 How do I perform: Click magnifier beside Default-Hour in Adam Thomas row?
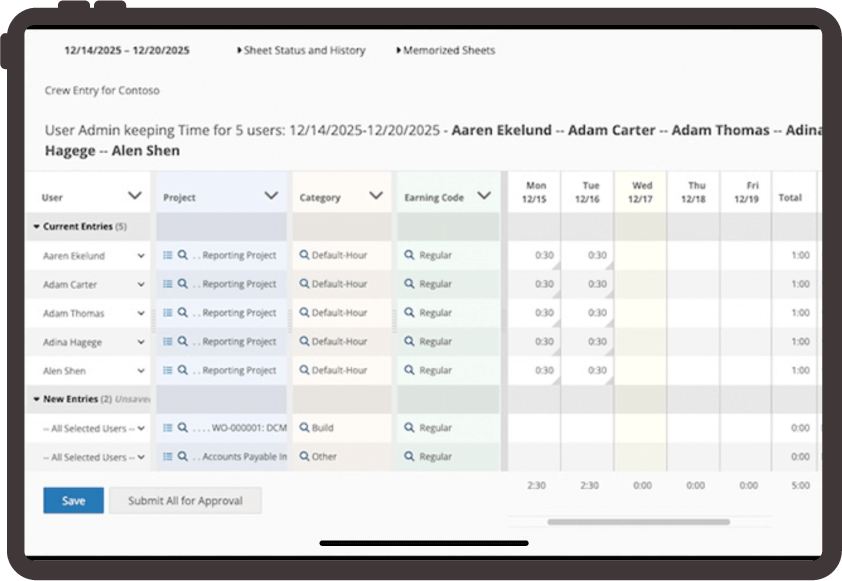click(x=304, y=313)
